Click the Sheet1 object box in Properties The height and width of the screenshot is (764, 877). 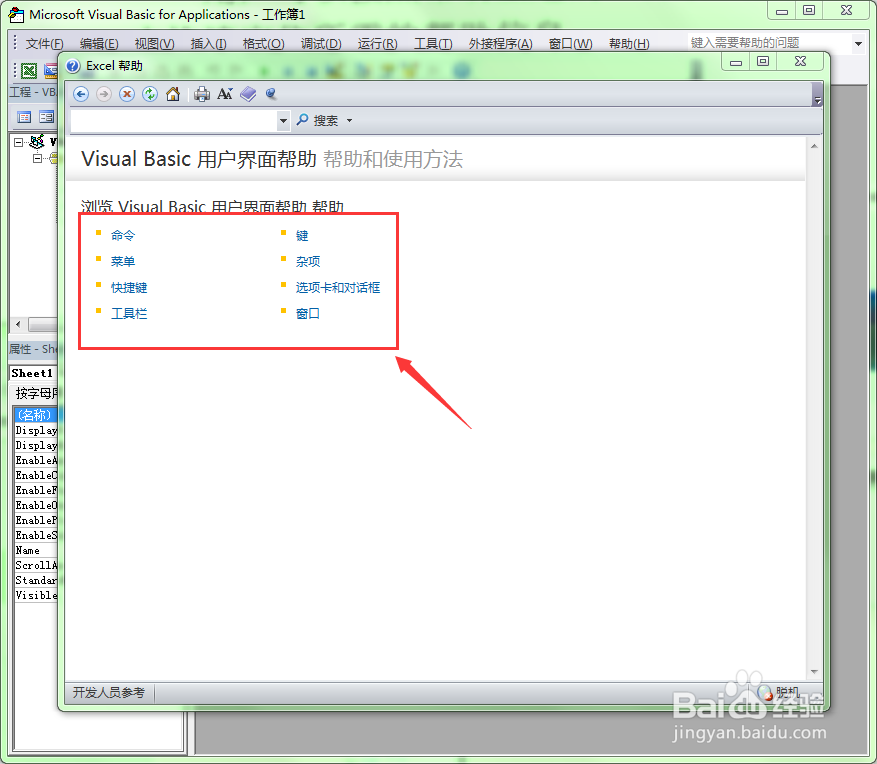(x=34, y=373)
